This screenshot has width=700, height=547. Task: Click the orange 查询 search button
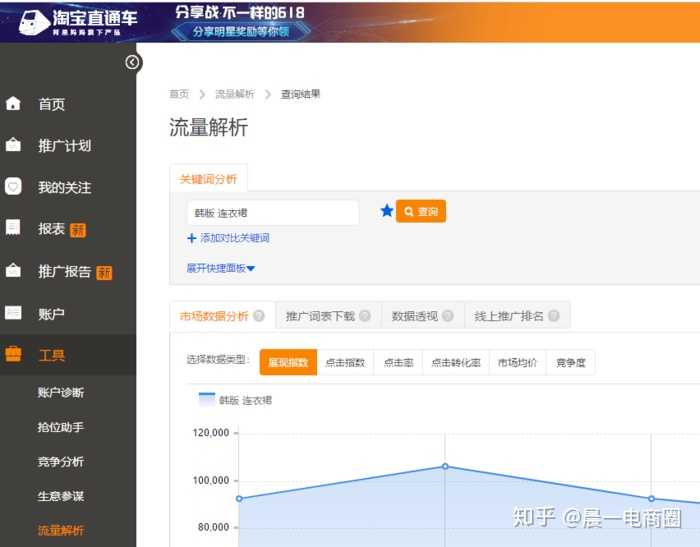click(421, 212)
